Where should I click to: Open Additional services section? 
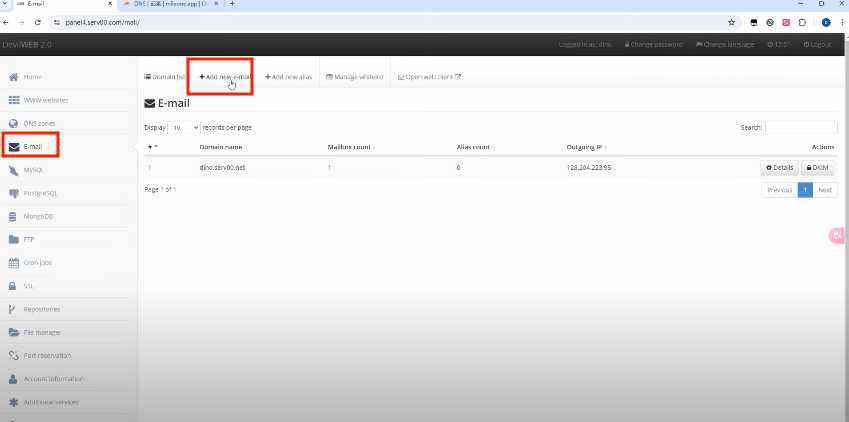[x=43, y=402]
